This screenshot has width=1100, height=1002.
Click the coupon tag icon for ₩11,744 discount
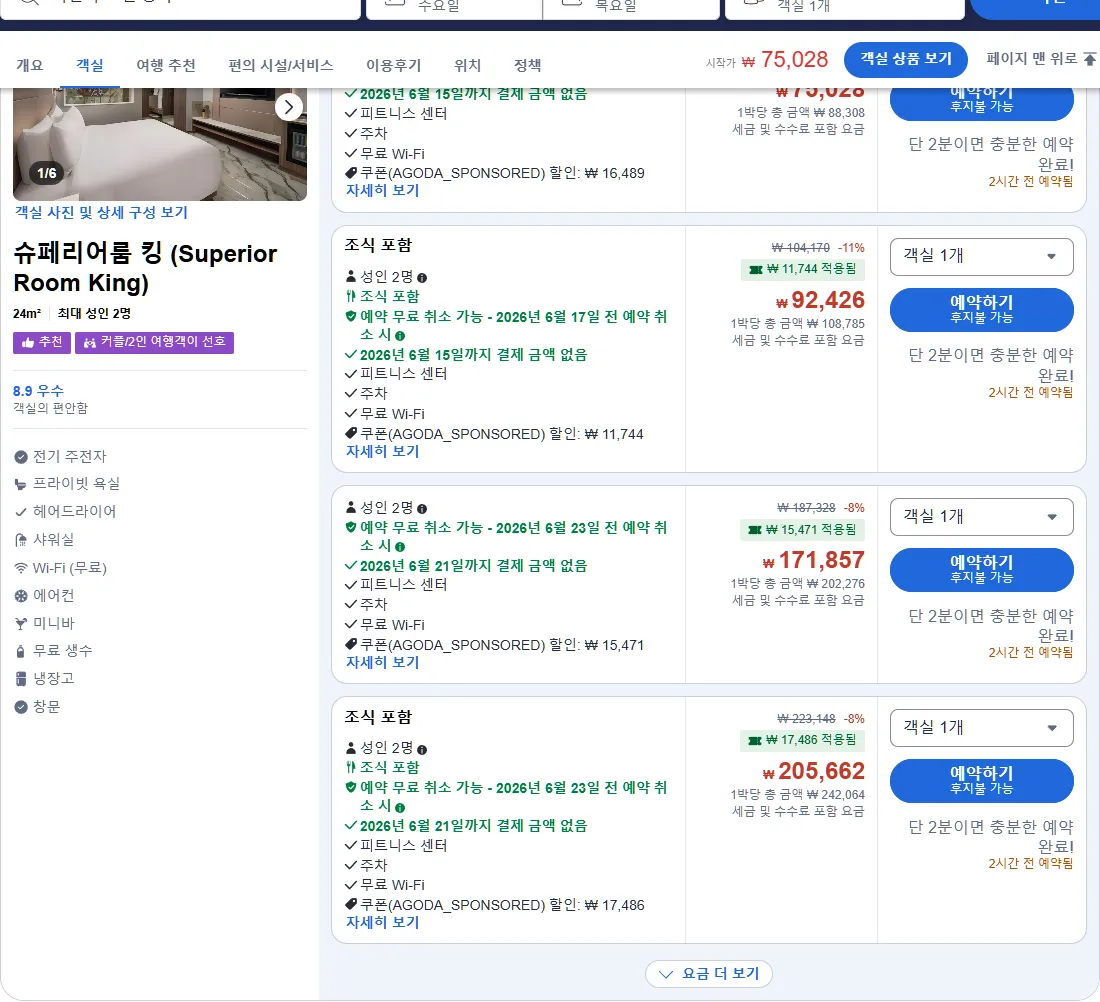[x=351, y=434]
